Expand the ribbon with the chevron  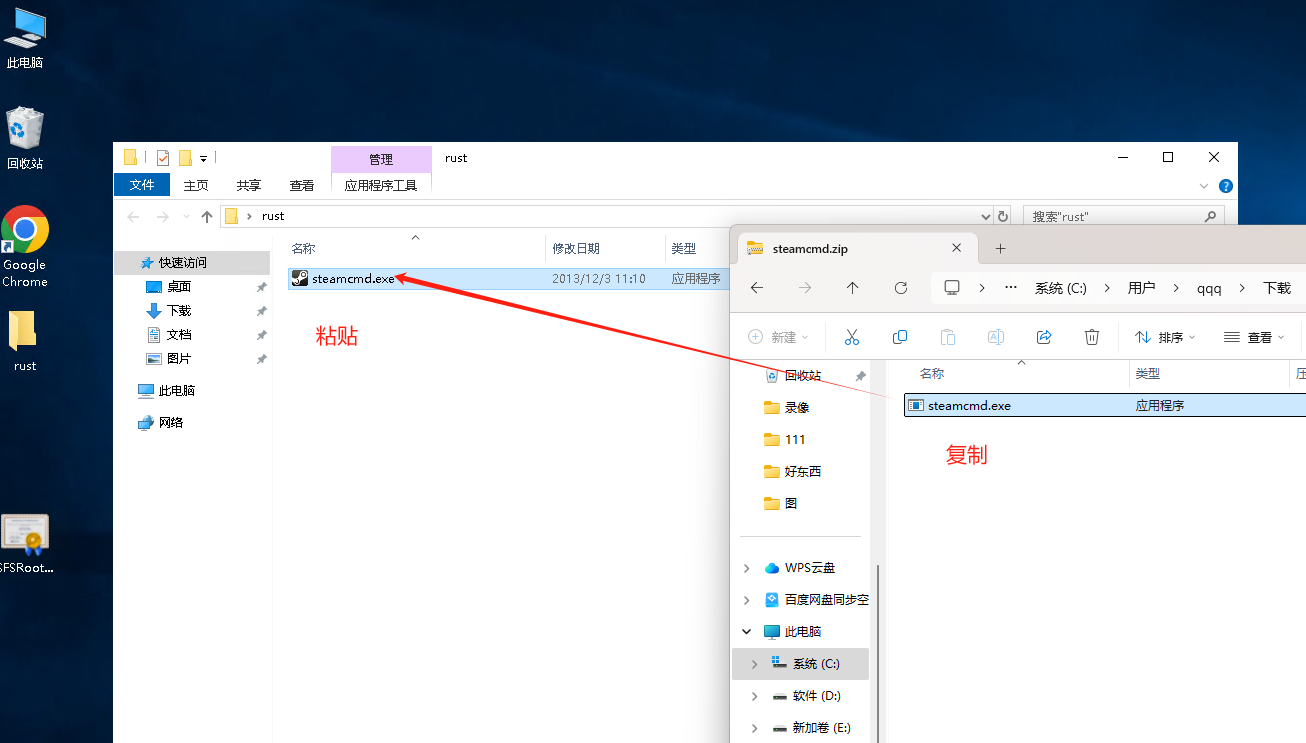point(1204,186)
